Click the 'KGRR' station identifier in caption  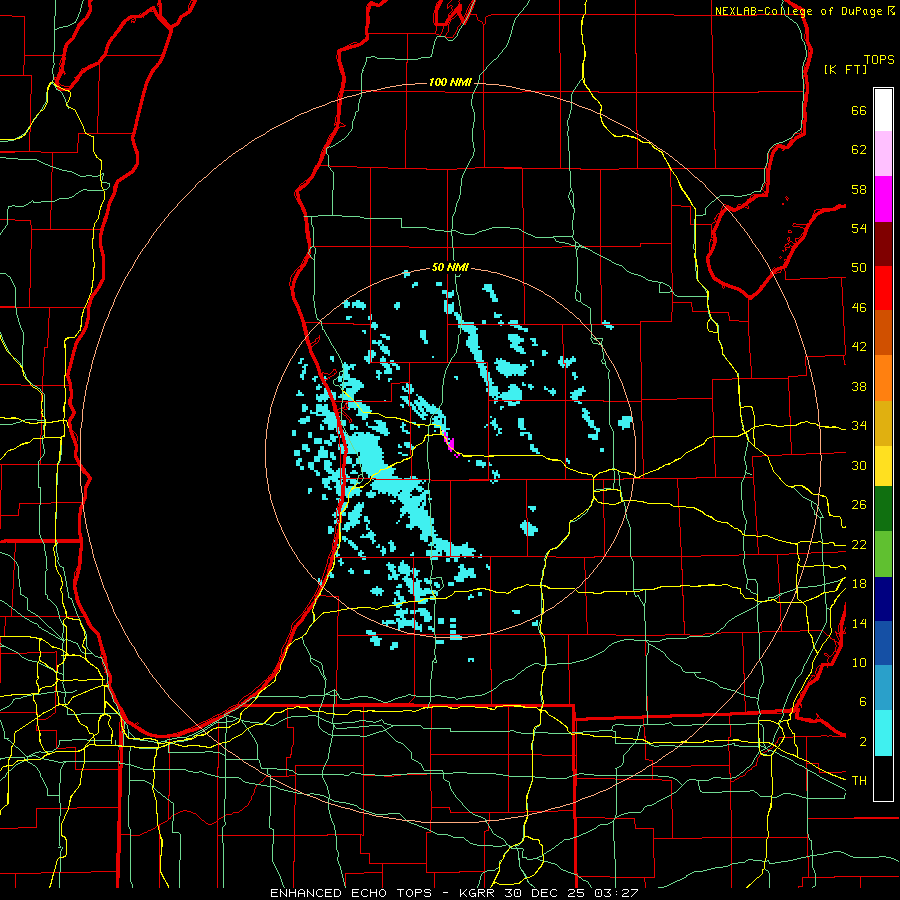476,893
